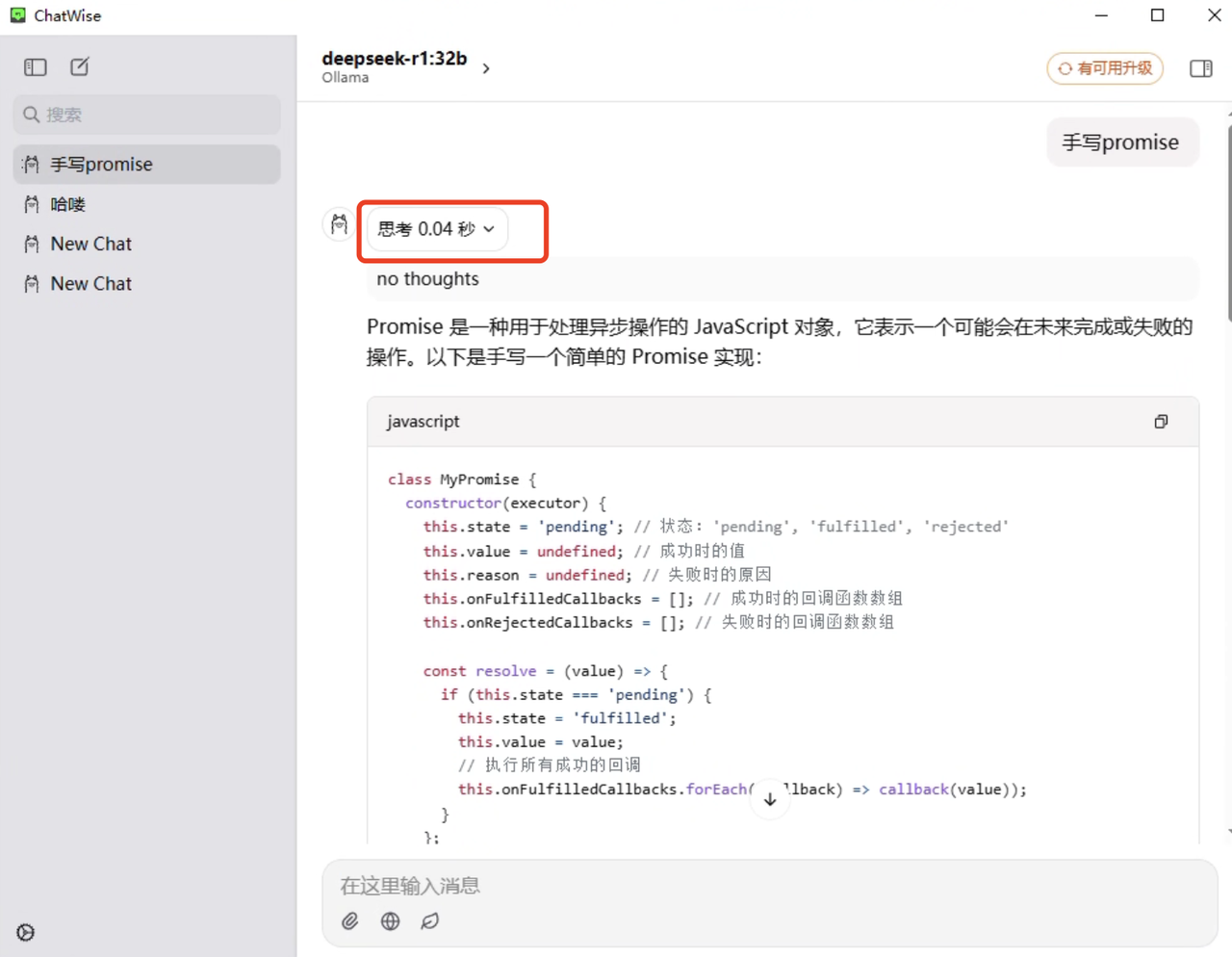Click the assistant avatar icon
The width and height of the screenshot is (1232, 957).
(x=339, y=224)
